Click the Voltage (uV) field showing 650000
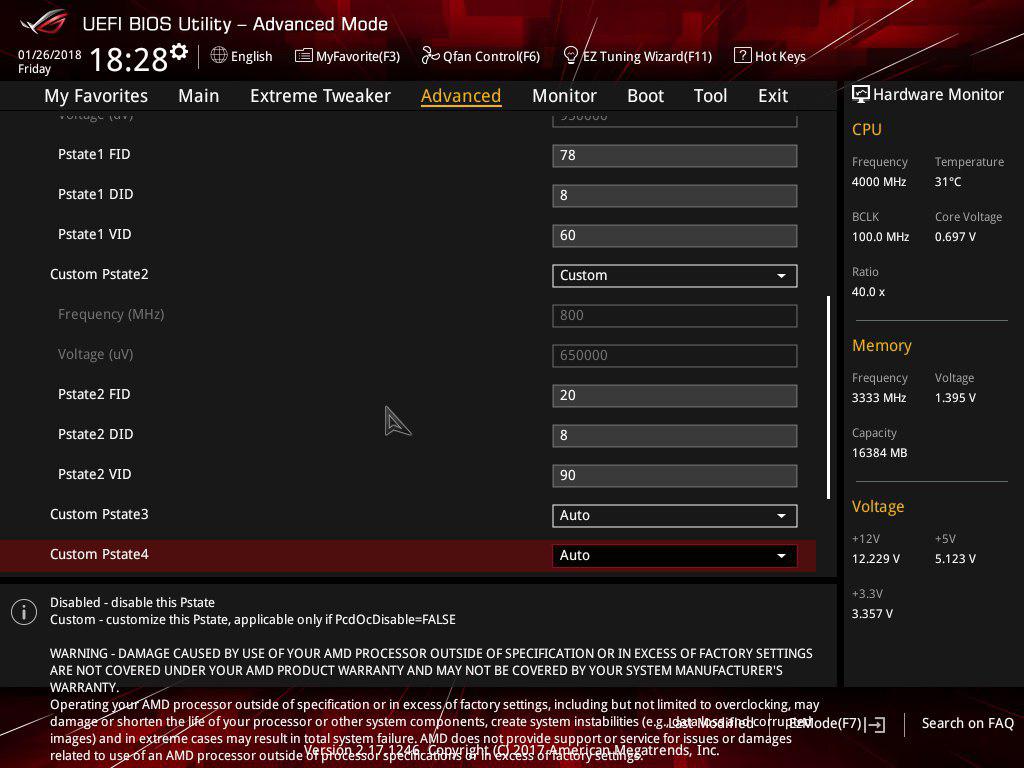This screenshot has height=768, width=1024. [x=675, y=355]
